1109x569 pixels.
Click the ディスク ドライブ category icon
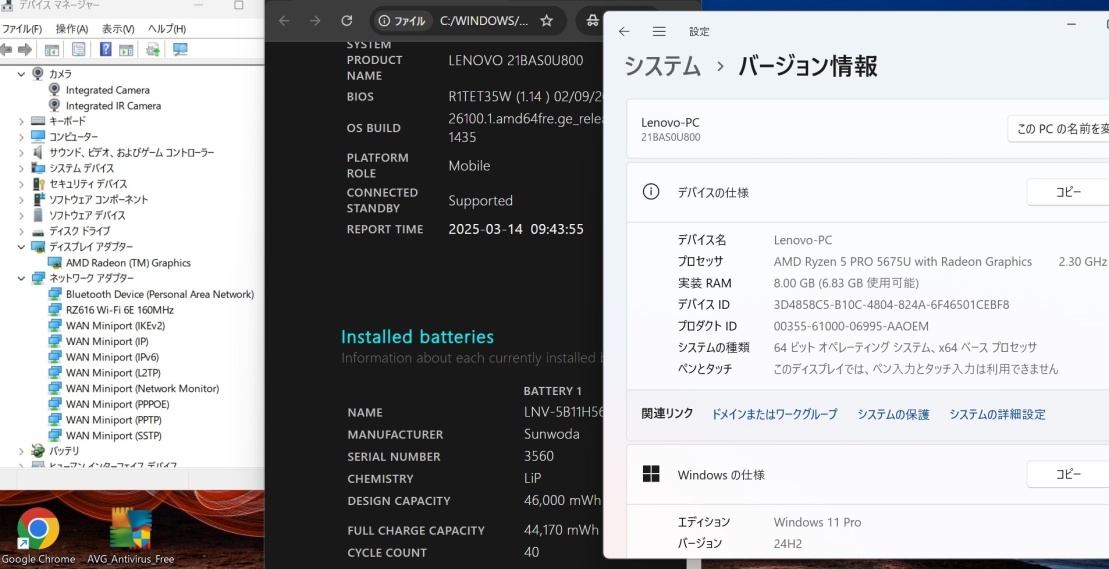(38, 231)
